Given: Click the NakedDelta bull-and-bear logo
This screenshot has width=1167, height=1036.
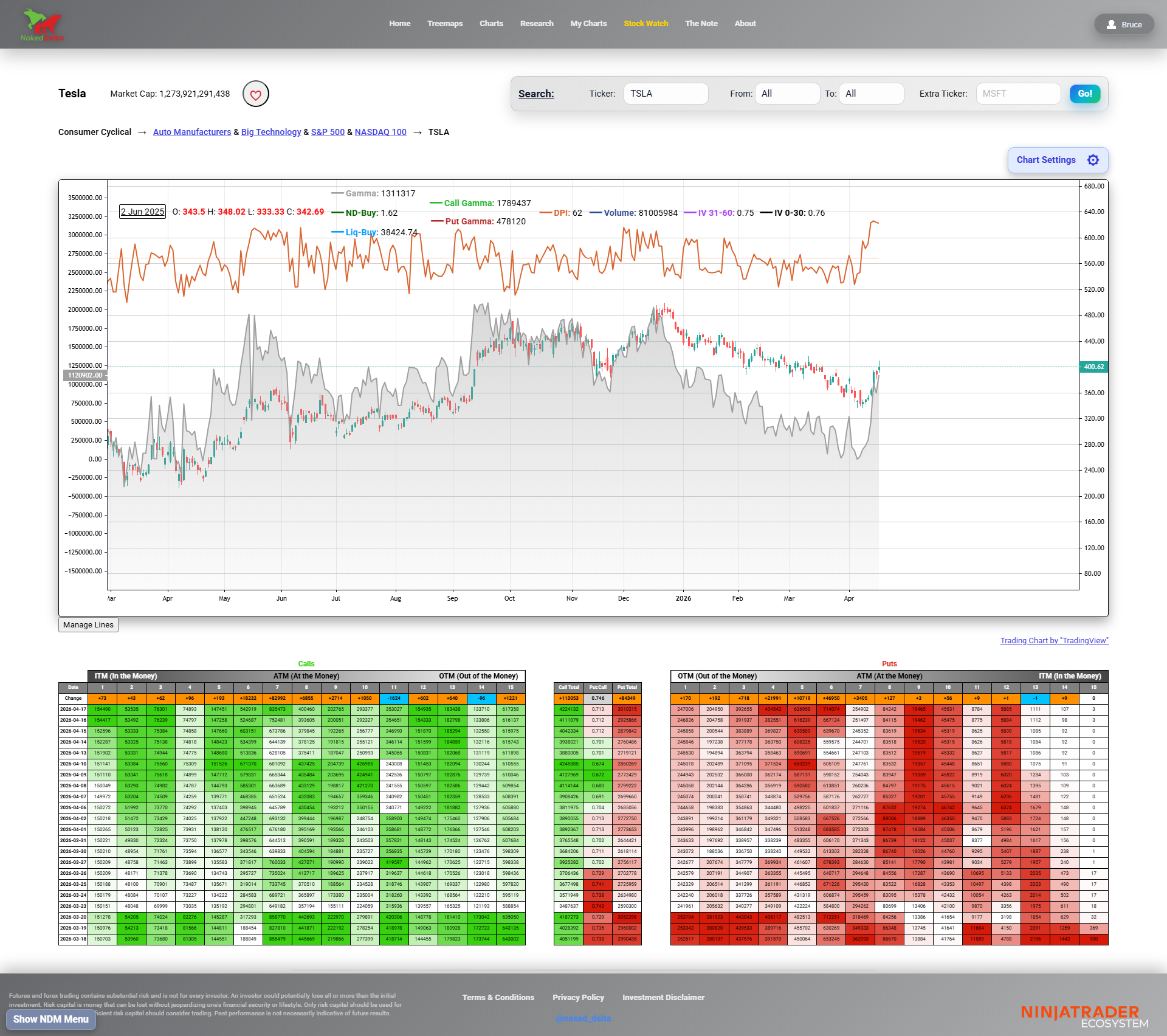Looking at the screenshot, I should click(42, 24).
